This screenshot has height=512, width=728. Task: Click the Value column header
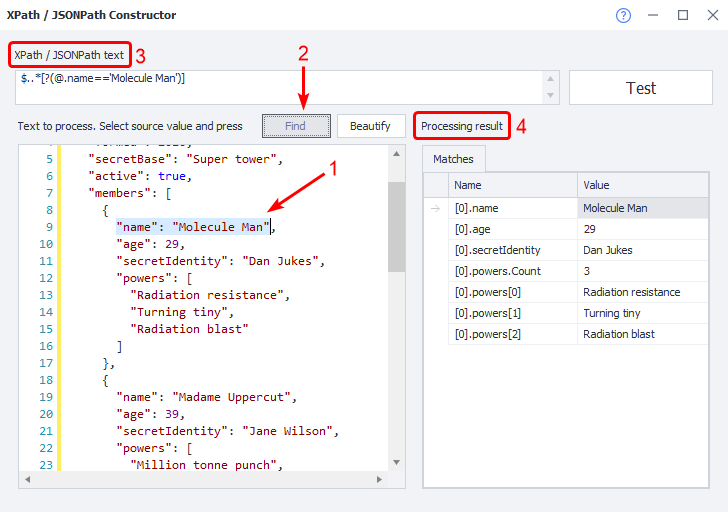(x=643, y=185)
